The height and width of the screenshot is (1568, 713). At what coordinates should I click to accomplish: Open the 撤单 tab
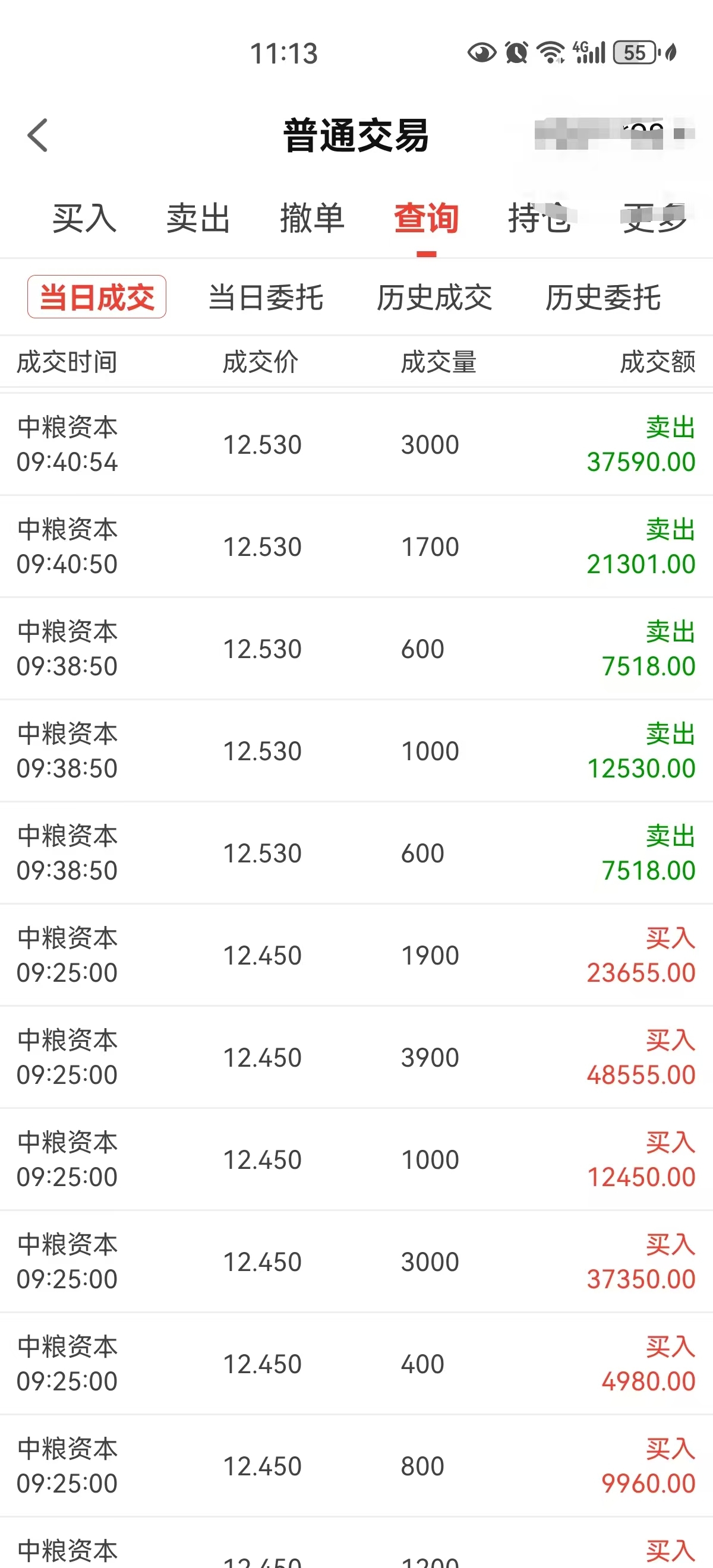[312, 219]
